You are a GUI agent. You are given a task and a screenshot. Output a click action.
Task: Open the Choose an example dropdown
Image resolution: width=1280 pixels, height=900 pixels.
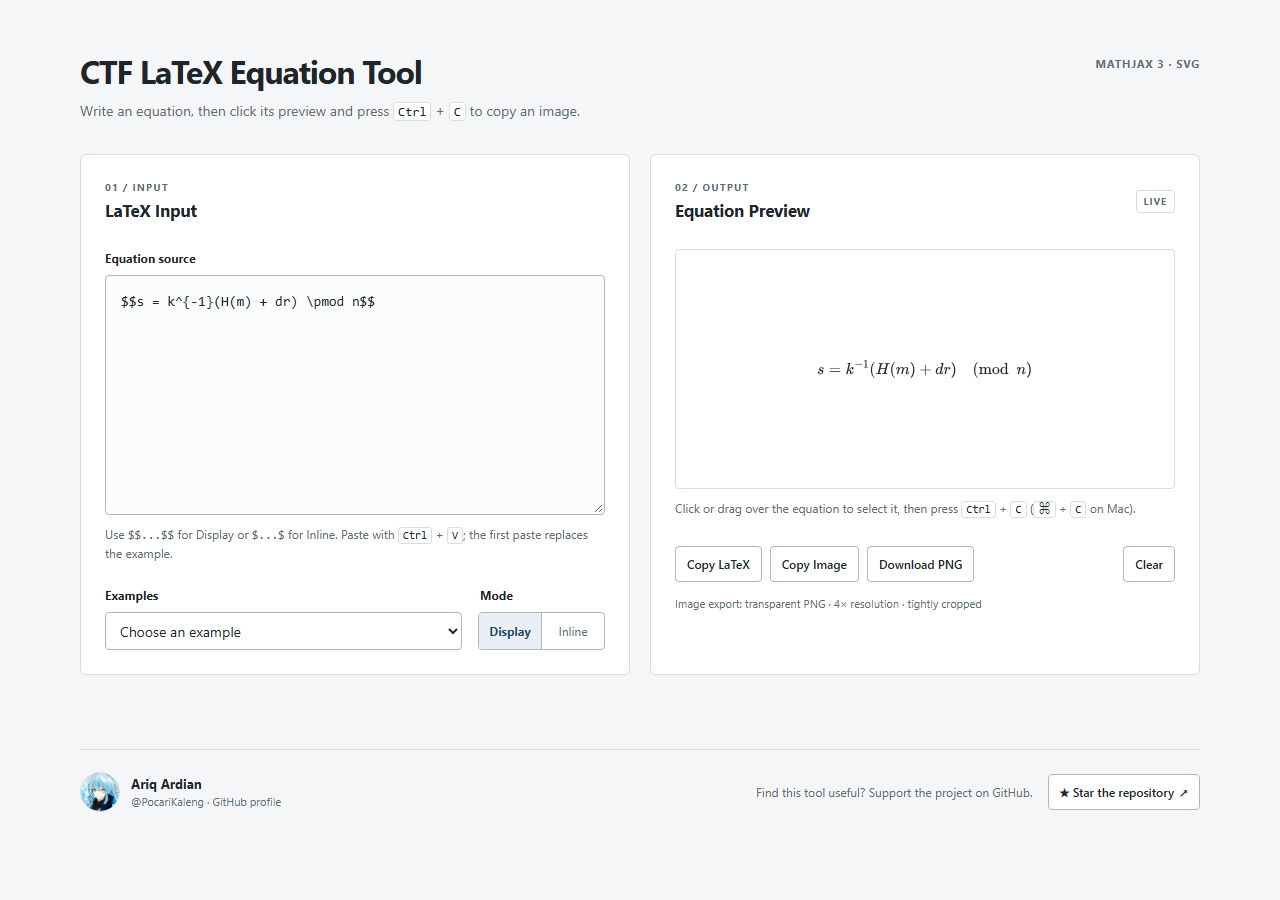pyautogui.click(x=283, y=631)
